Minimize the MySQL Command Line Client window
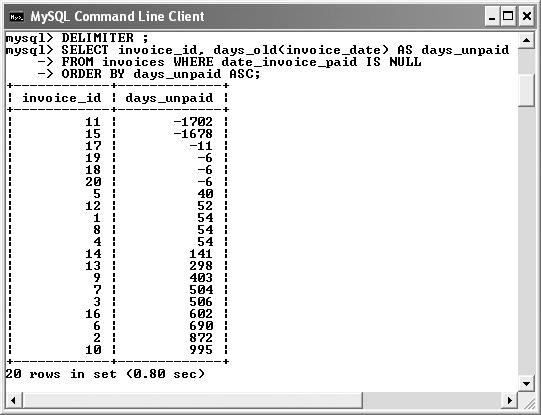The image size is (541, 415). click(492, 17)
